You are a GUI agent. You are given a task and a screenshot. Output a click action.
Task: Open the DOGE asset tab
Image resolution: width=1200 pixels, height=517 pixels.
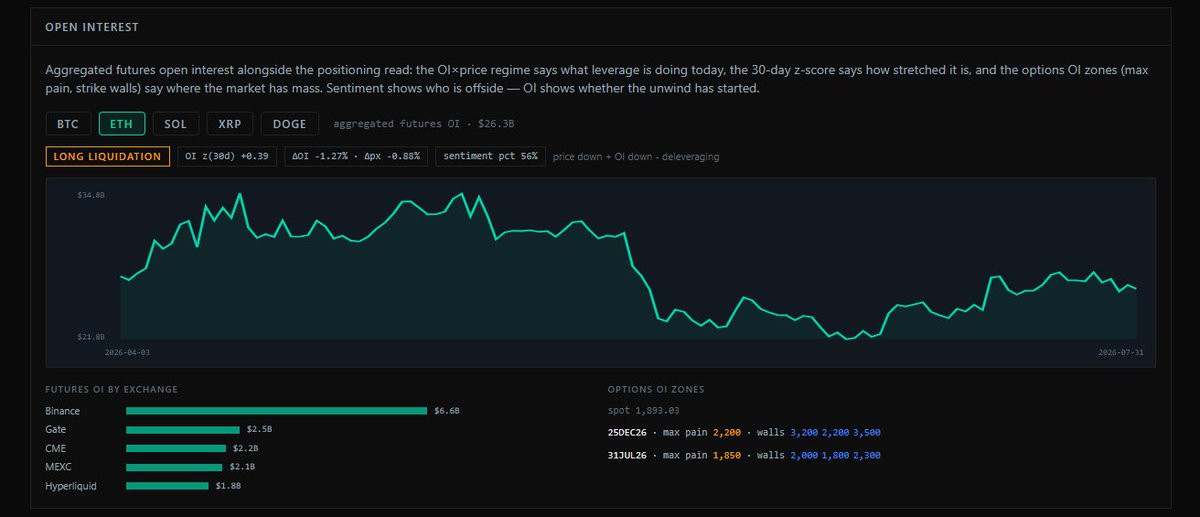(290, 124)
